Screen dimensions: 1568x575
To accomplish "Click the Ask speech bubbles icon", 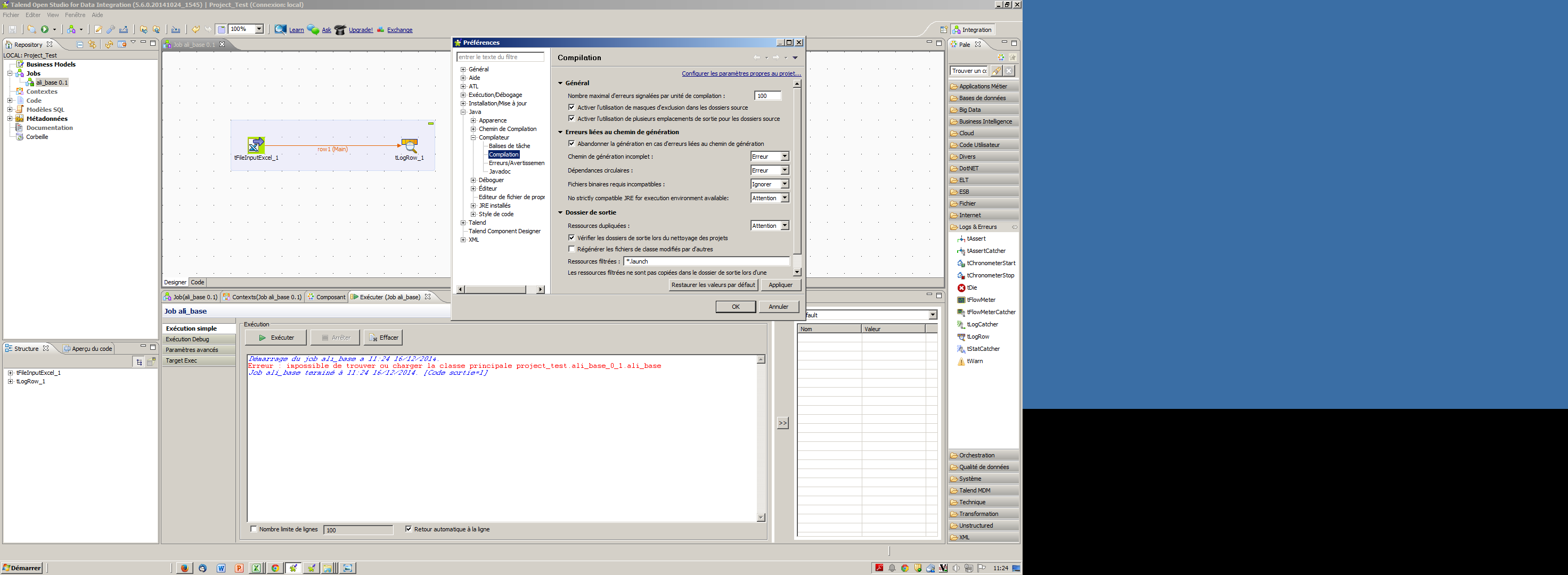I will click(x=313, y=29).
